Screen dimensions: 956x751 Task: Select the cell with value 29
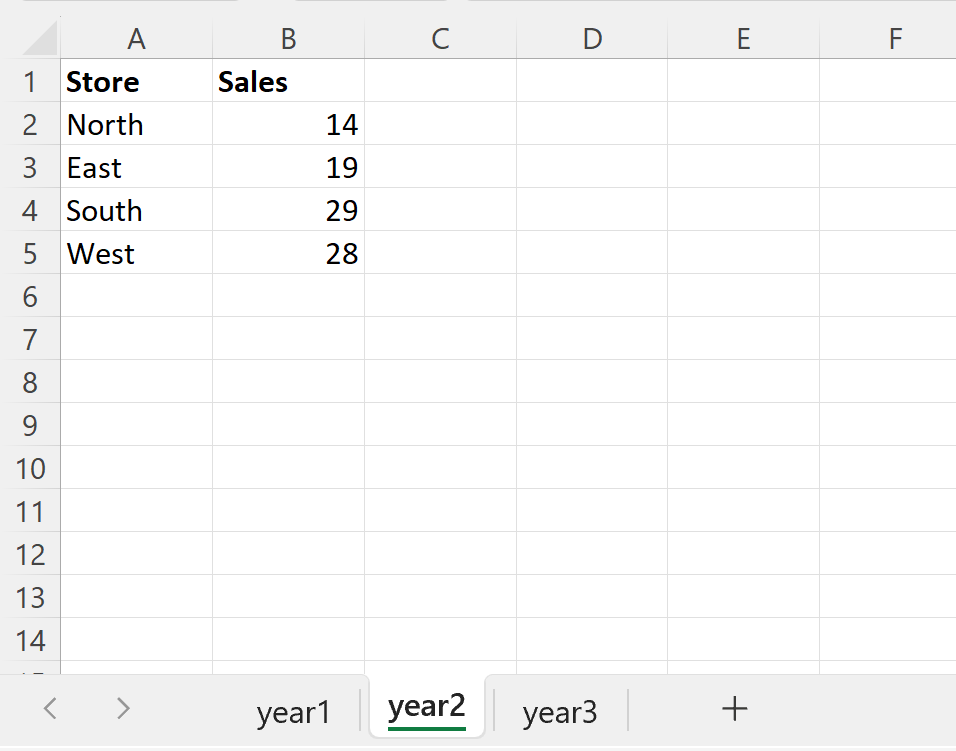tap(288, 210)
